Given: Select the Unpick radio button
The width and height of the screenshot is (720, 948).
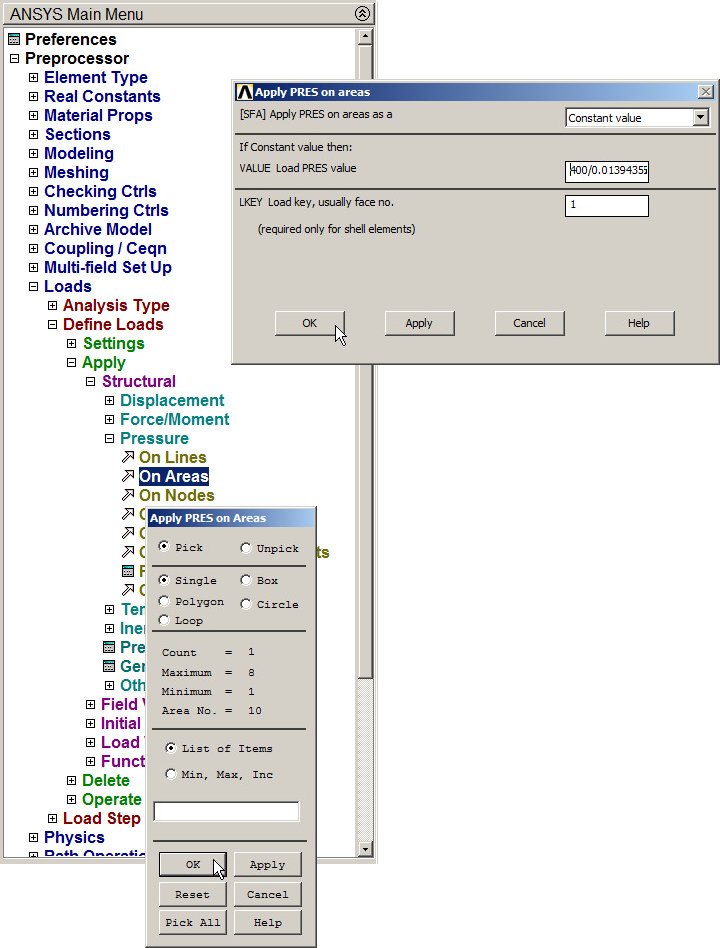Looking at the screenshot, I should pyautogui.click(x=246, y=548).
